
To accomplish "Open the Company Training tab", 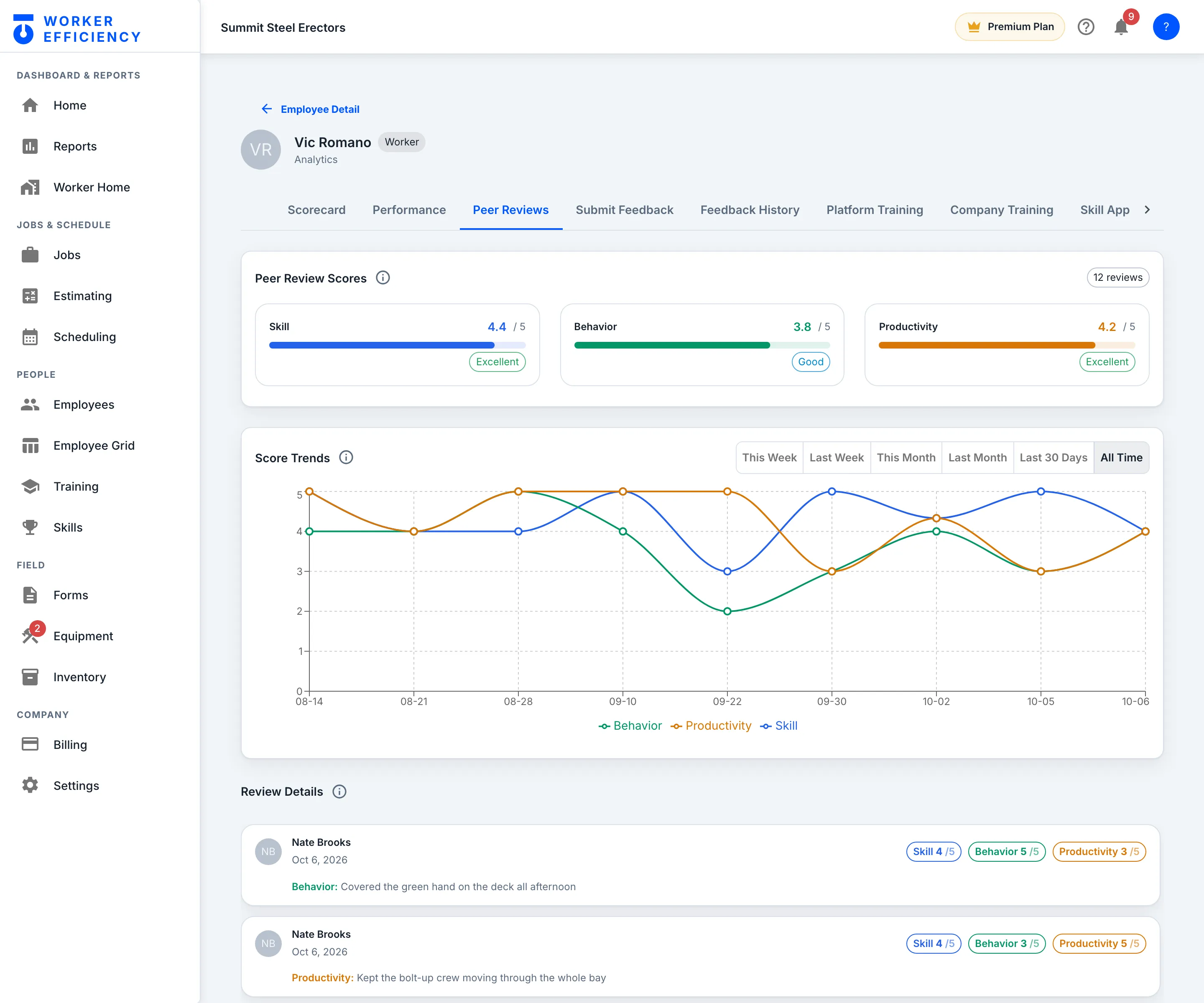I will [1002, 210].
